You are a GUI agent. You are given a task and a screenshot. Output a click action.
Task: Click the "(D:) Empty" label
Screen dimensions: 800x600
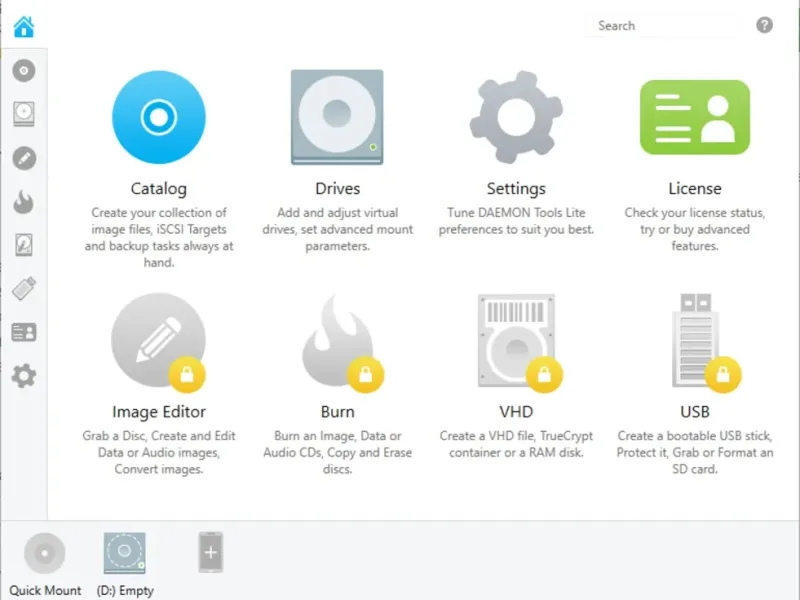point(125,590)
